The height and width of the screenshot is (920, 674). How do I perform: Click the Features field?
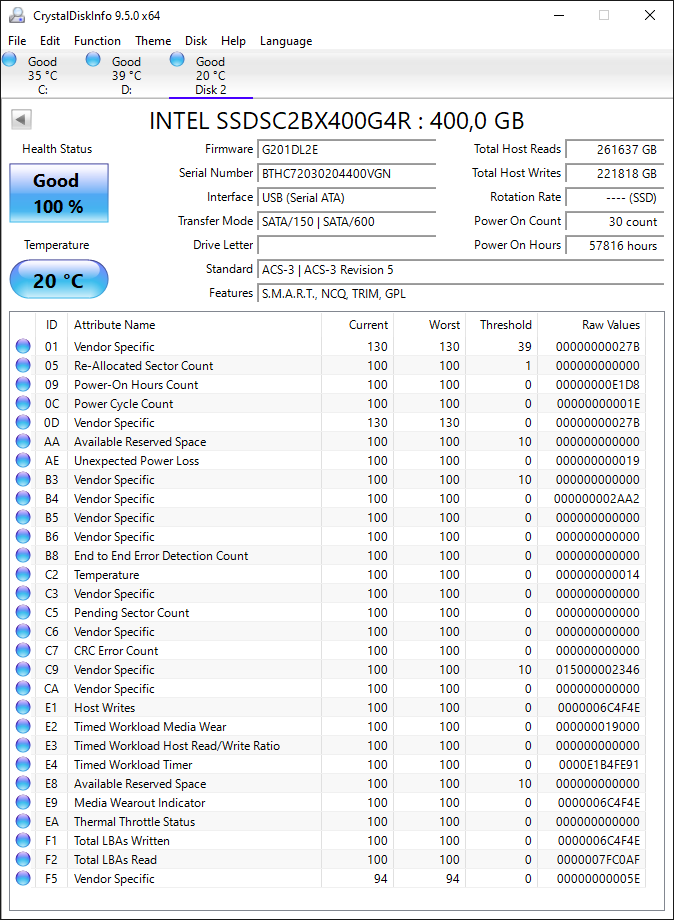pyautogui.click(x=460, y=293)
